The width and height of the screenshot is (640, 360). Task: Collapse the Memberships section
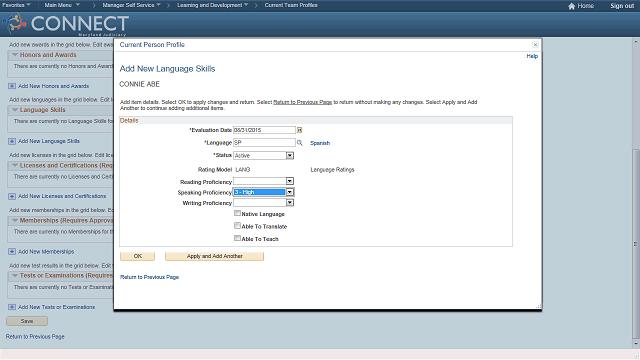pyautogui.click(x=15, y=220)
